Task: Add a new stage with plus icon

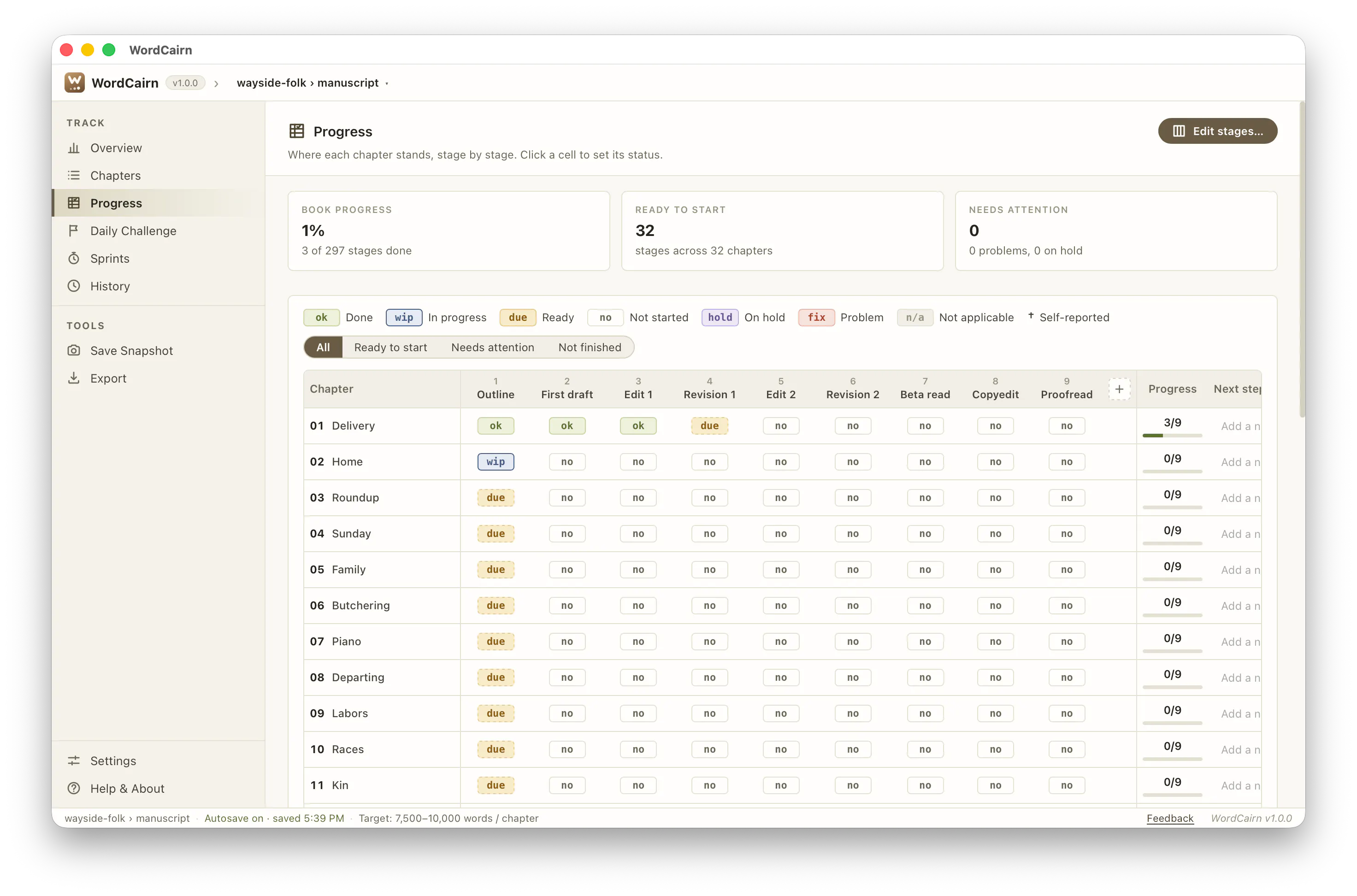Action: [1119, 389]
